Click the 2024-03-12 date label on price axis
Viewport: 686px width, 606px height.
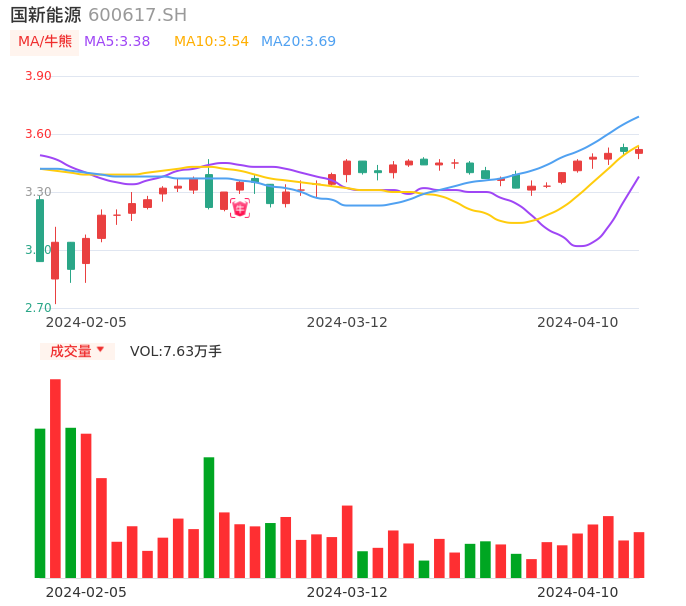[347, 322]
